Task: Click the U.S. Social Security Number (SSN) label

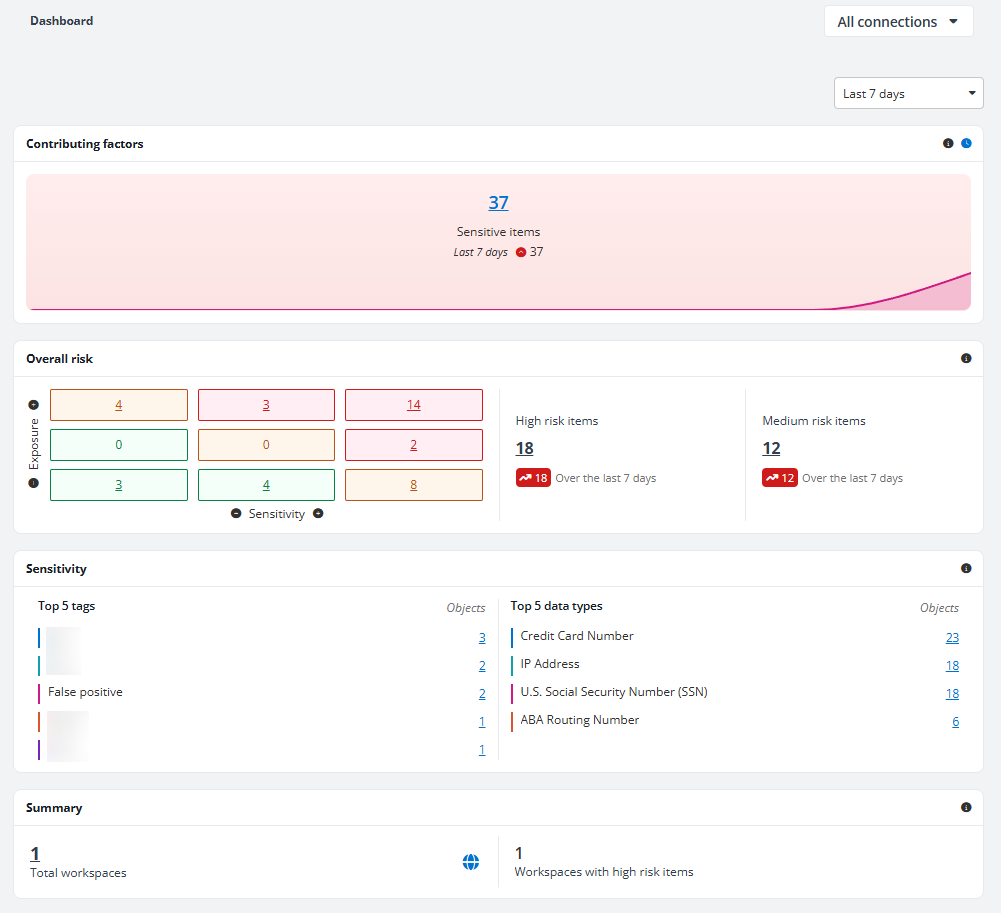Action: [x=614, y=692]
